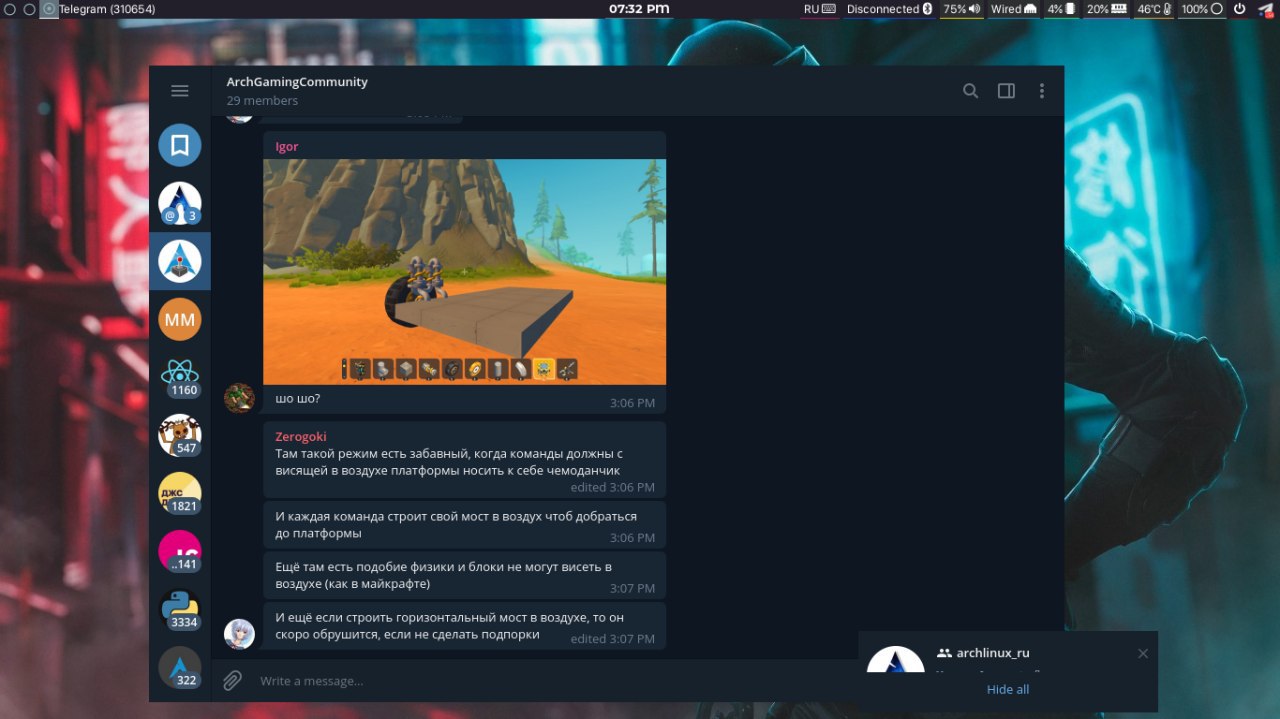The image size is (1280, 719).
Task: Open the Arch chat with 322 unread
Action: coord(180,668)
